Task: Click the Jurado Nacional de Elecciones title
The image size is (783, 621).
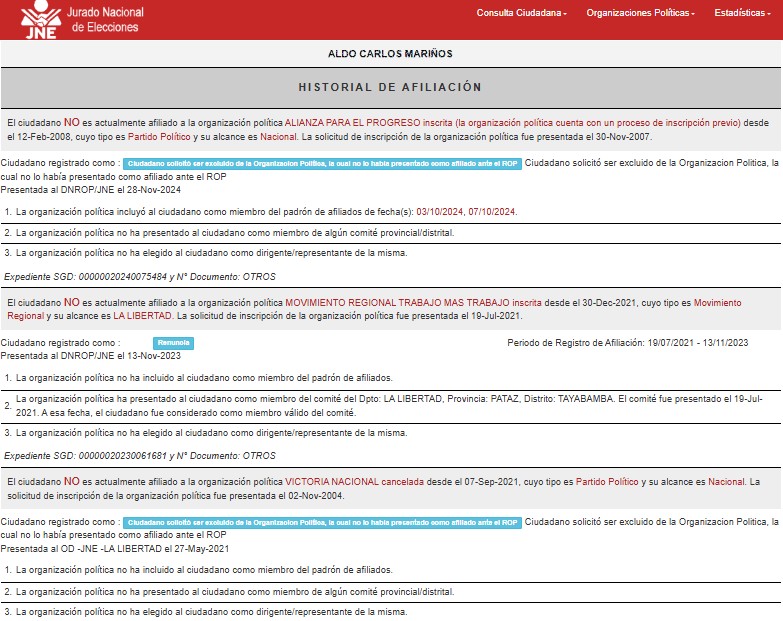Action: click(107, 20)
